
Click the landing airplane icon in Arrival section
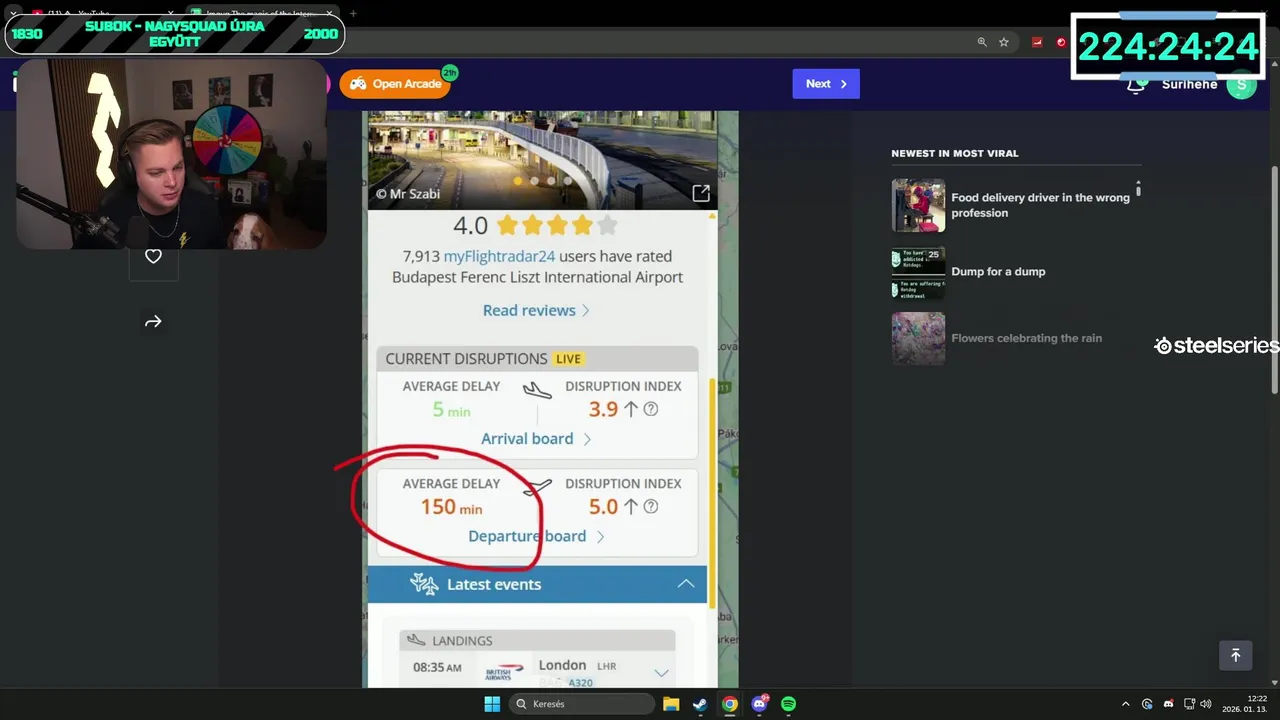pos(537,391)
